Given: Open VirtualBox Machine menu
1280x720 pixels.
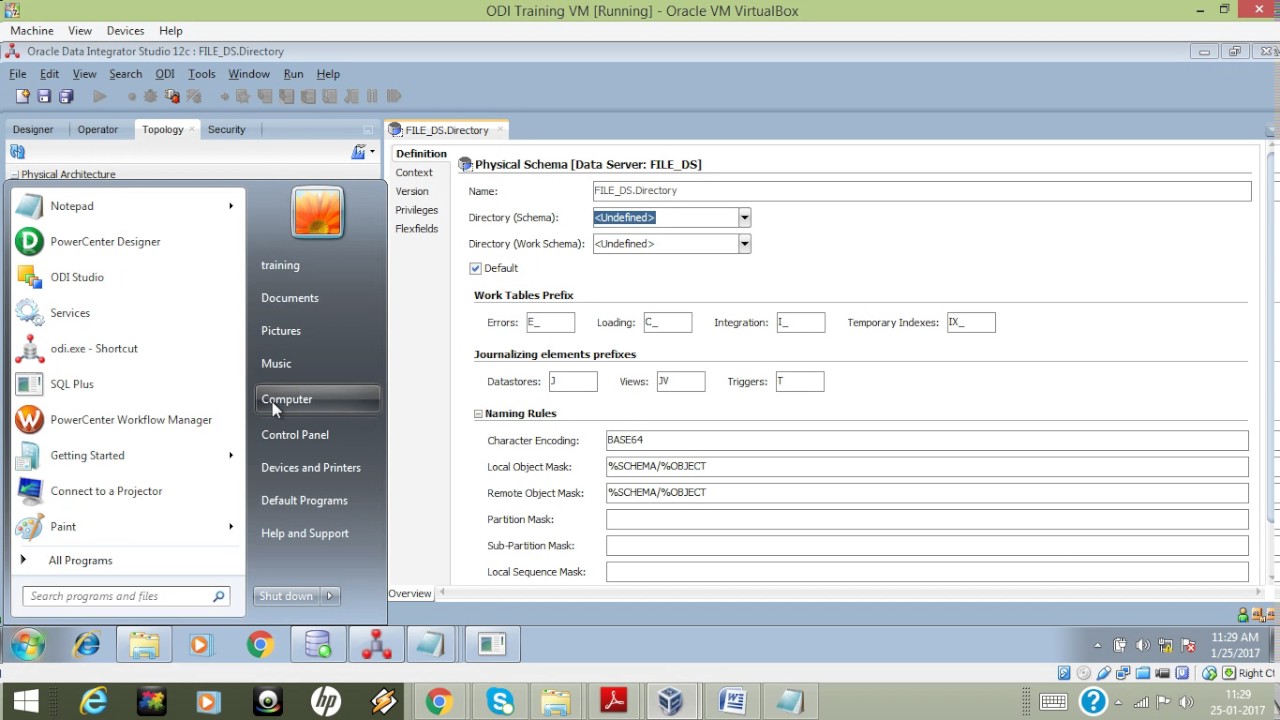Looking at the screenshot, I should click(32, 31).
